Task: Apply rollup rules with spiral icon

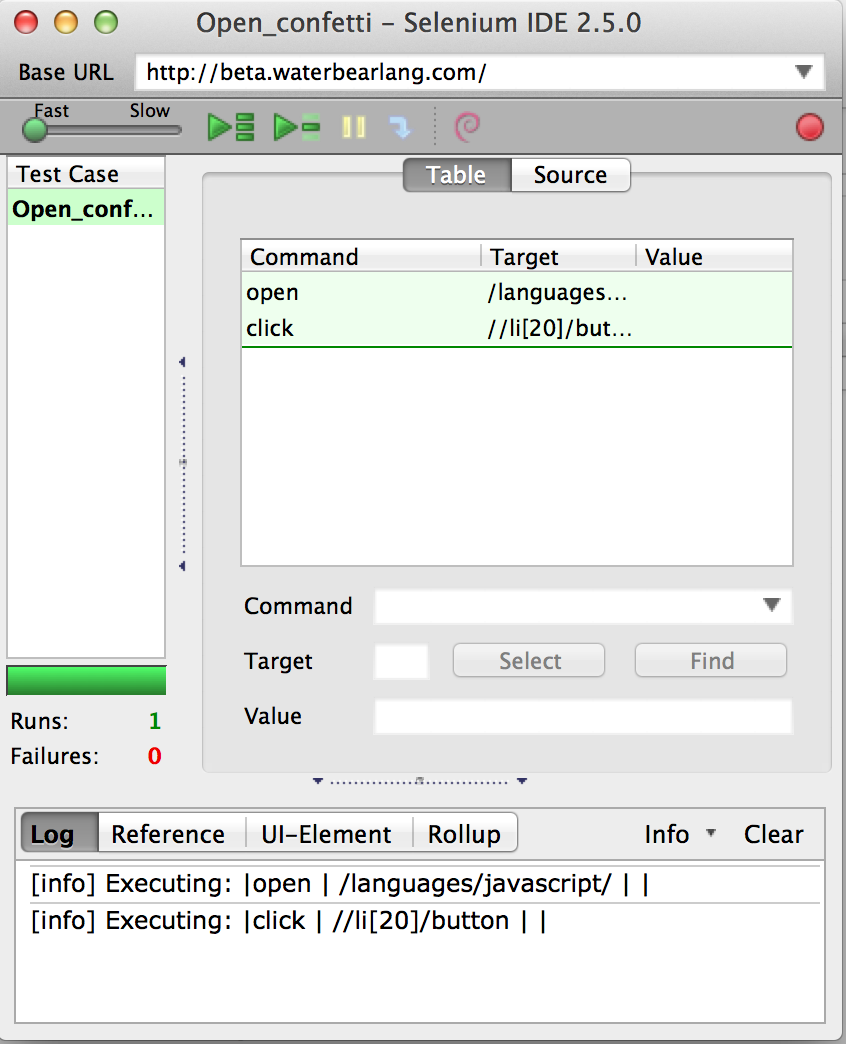Action: click(x=468, y=126)
